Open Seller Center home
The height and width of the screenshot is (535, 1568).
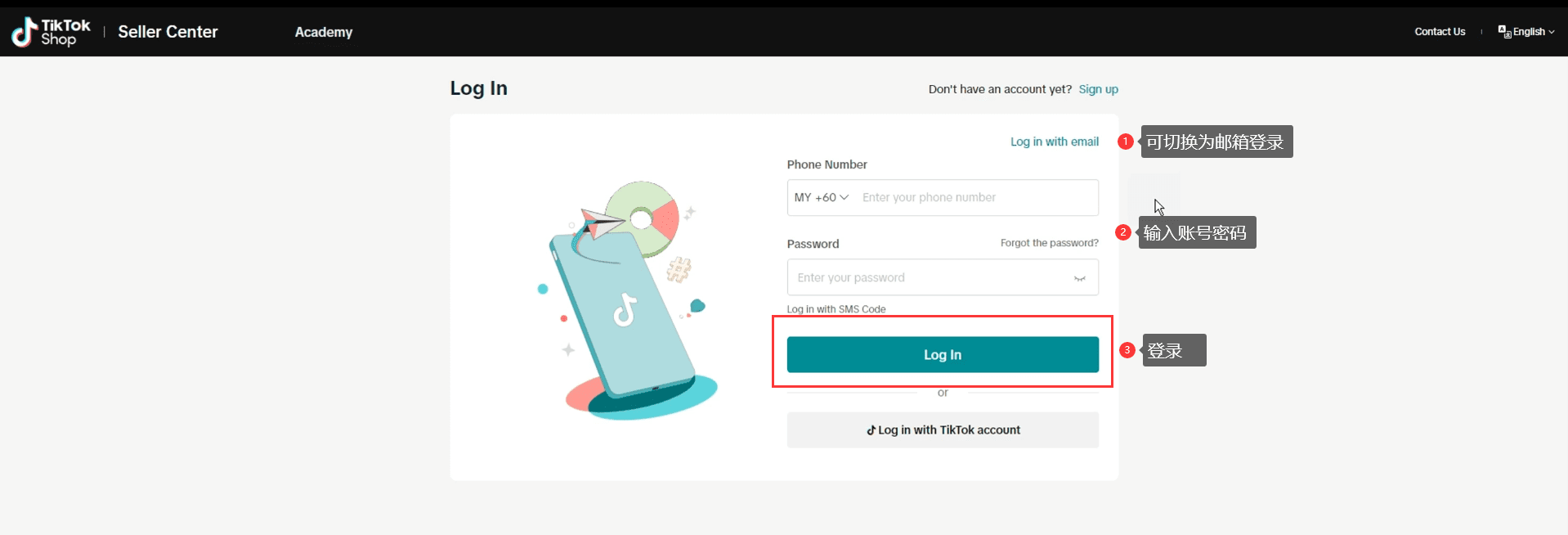click(x=168, y=32)
